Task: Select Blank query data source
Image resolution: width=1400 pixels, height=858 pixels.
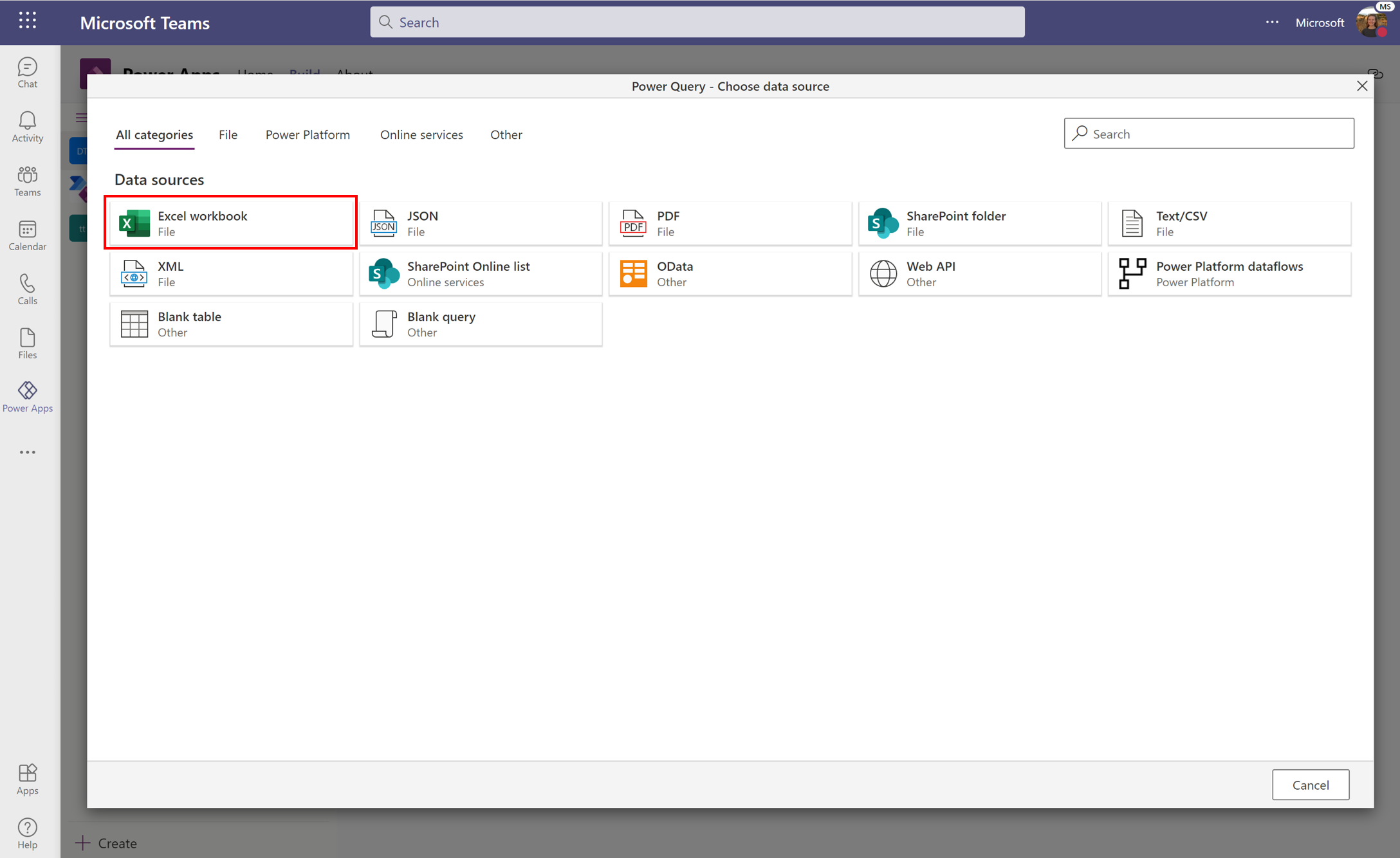Action: coord(481,323)
